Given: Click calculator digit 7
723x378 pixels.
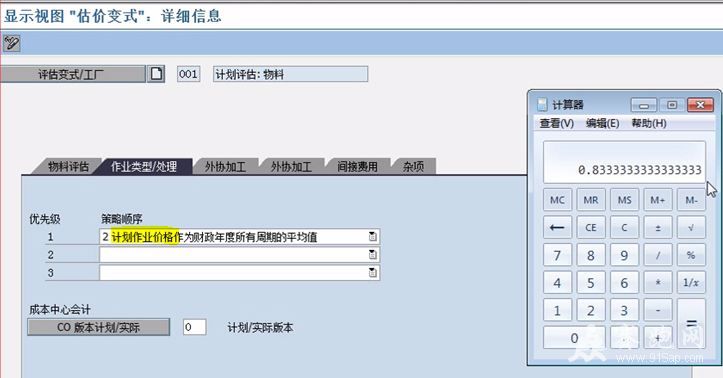Looking at the screenshot, I should [x=557, y=255].
